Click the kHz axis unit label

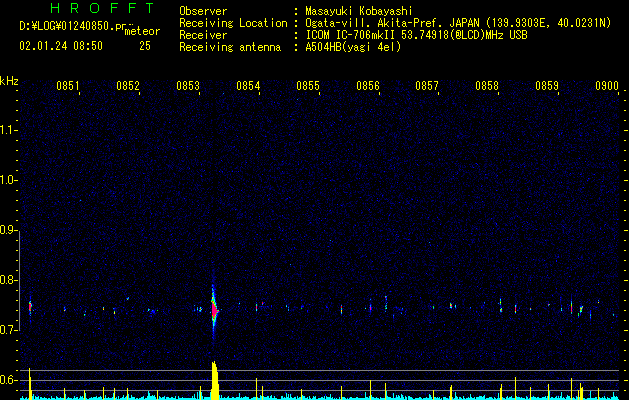(x=9, y=81)
